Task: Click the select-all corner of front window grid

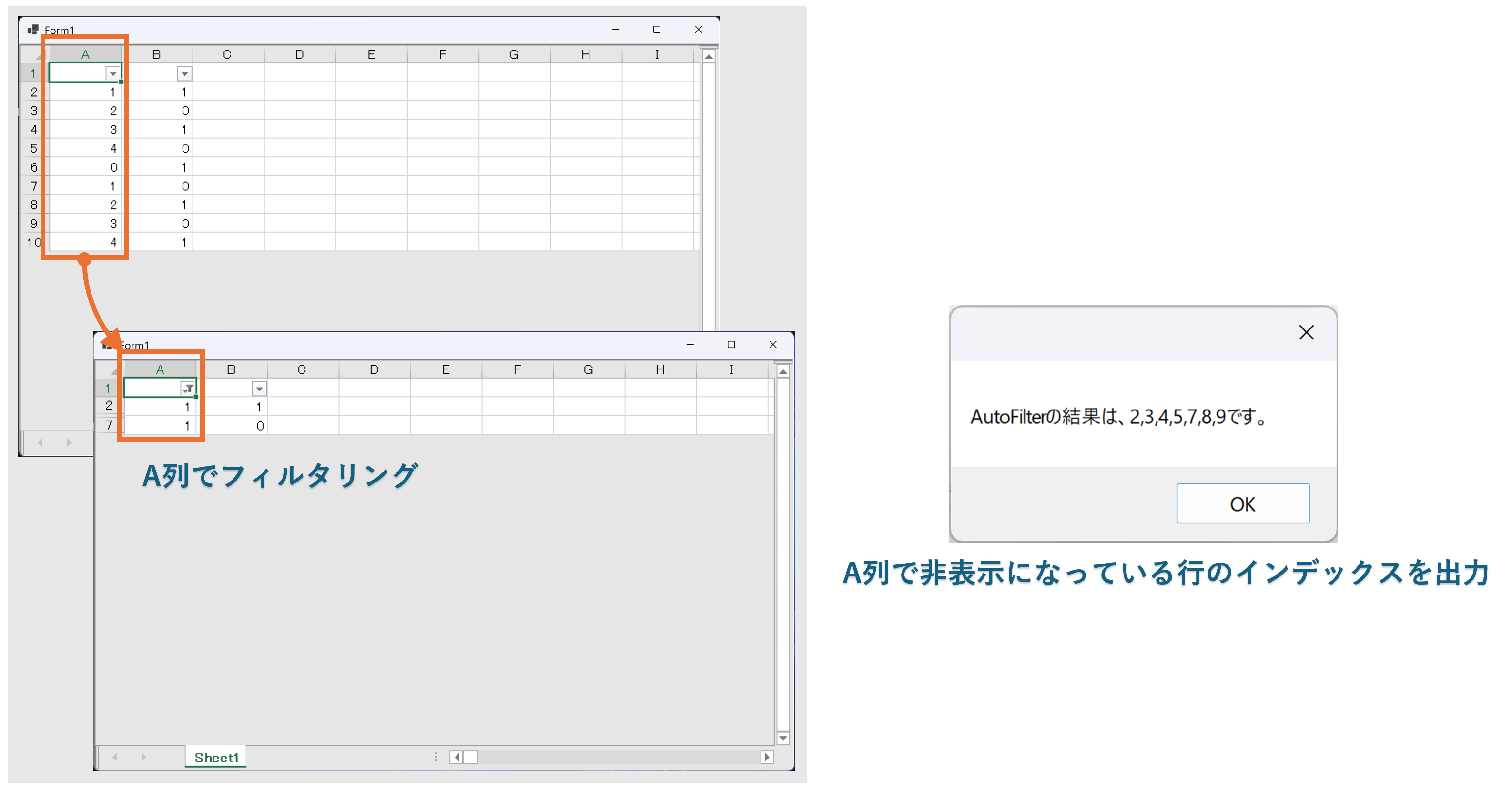Action: pyautogui.click(x=109, y=369)
